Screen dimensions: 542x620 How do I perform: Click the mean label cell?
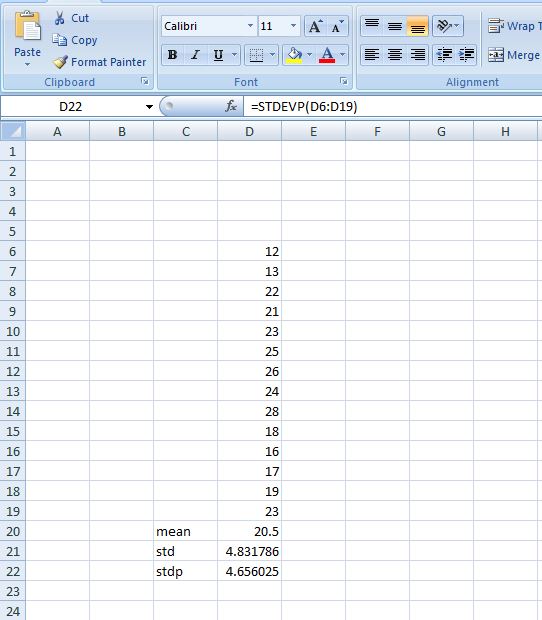point(185,531)
